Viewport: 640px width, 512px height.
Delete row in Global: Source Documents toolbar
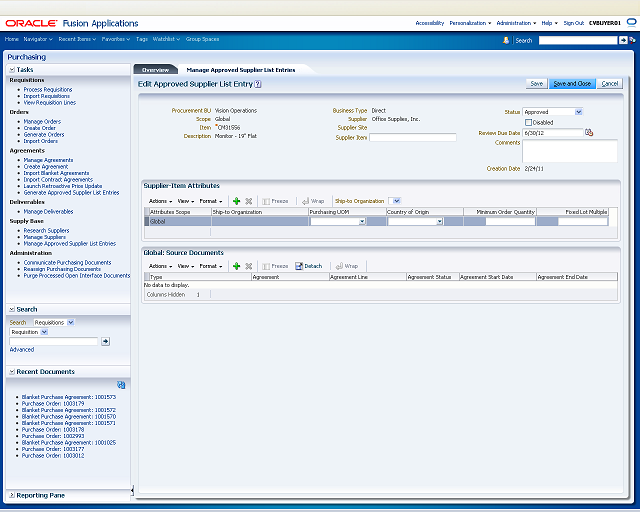click(249, 266)
